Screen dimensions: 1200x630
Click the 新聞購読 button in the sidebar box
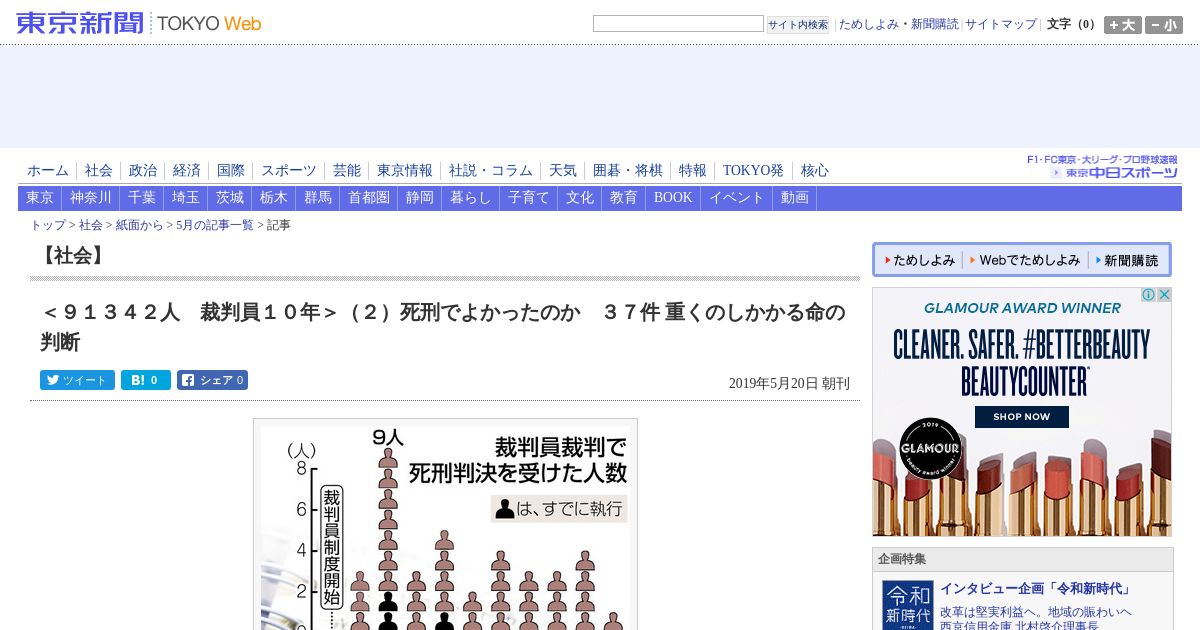[1126, 260]
